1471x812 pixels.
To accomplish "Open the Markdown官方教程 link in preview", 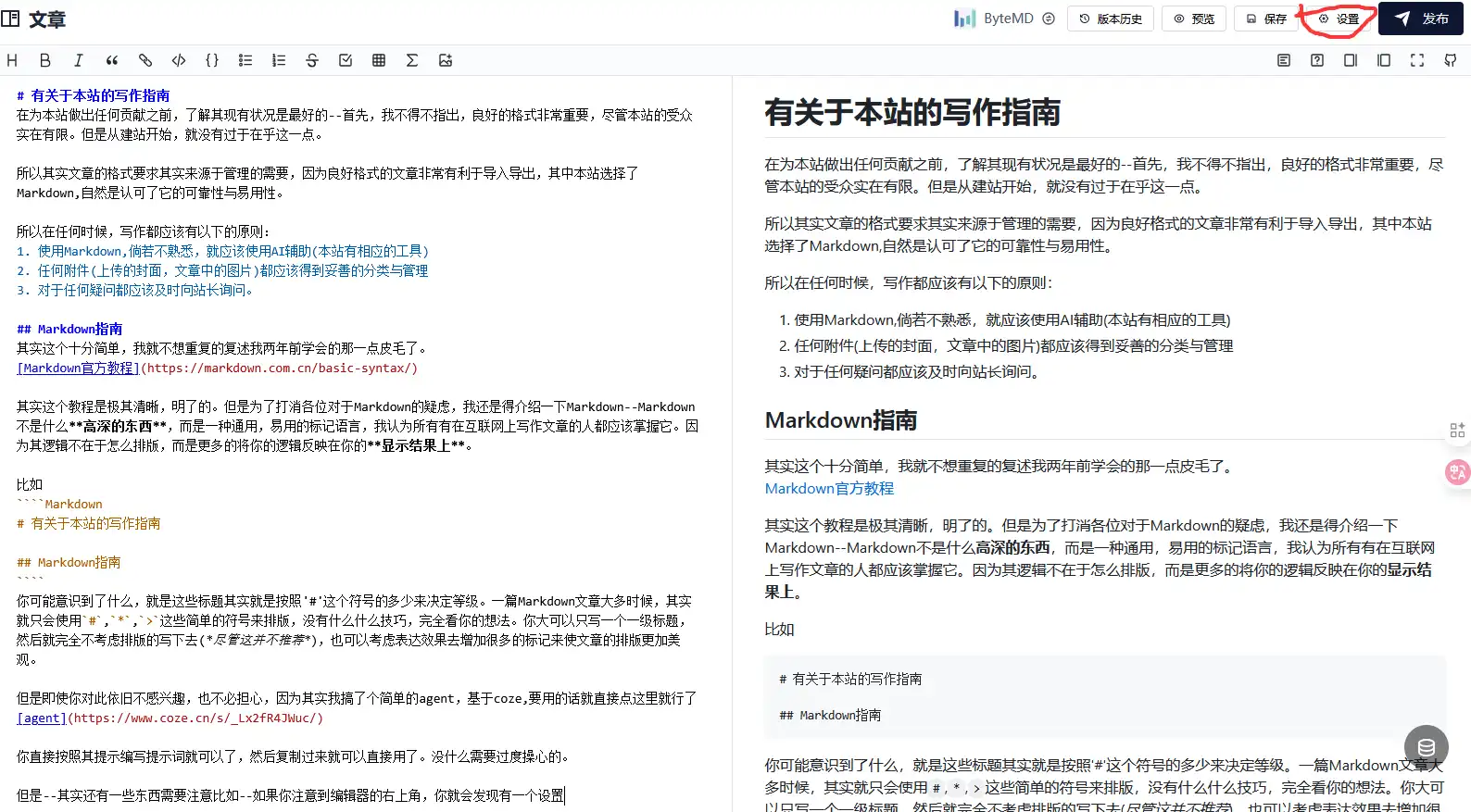I will [829, 488].
